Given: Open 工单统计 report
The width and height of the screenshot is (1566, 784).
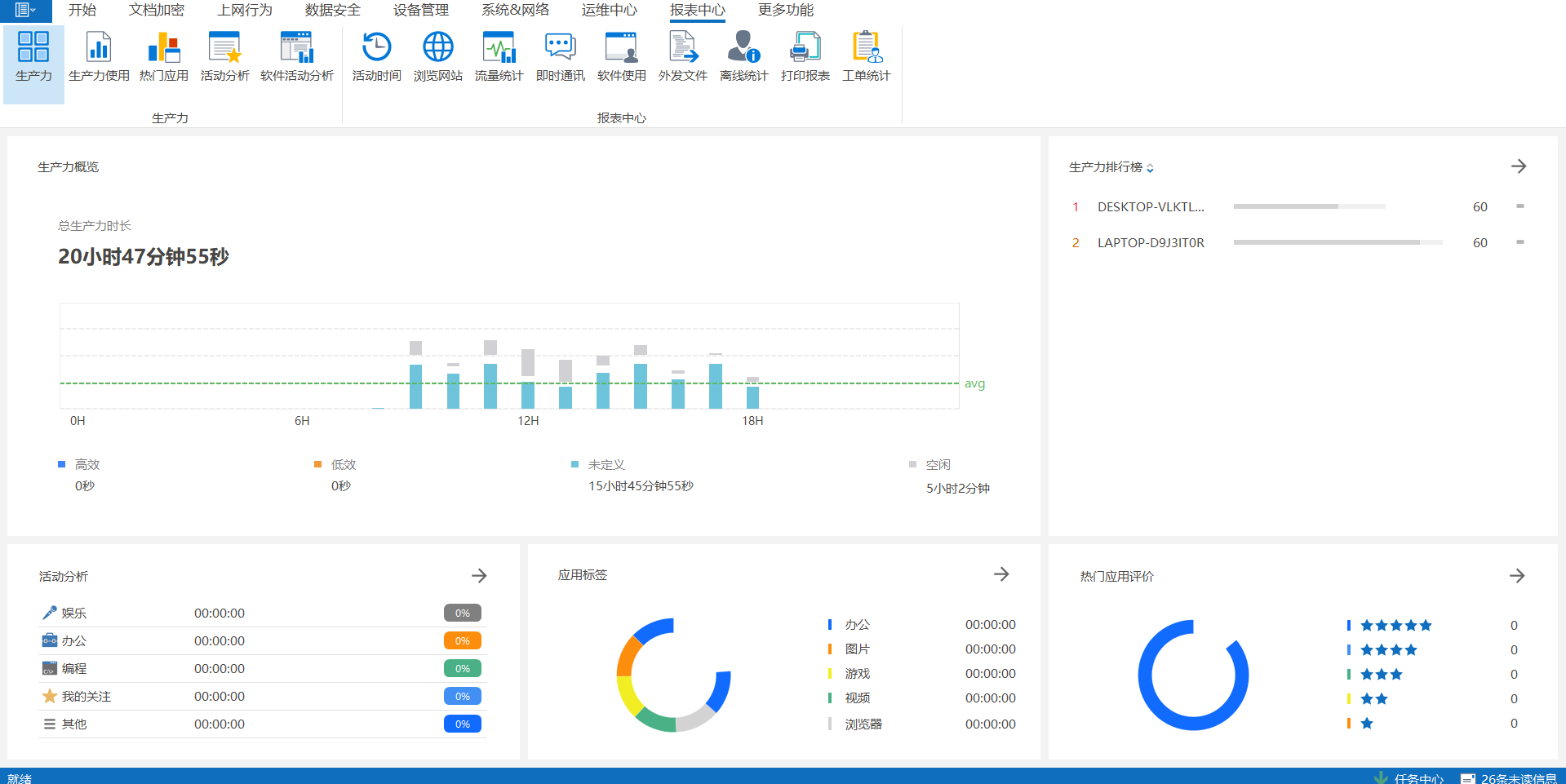Looking at the screenshot, I should click(x=866, y=57).
